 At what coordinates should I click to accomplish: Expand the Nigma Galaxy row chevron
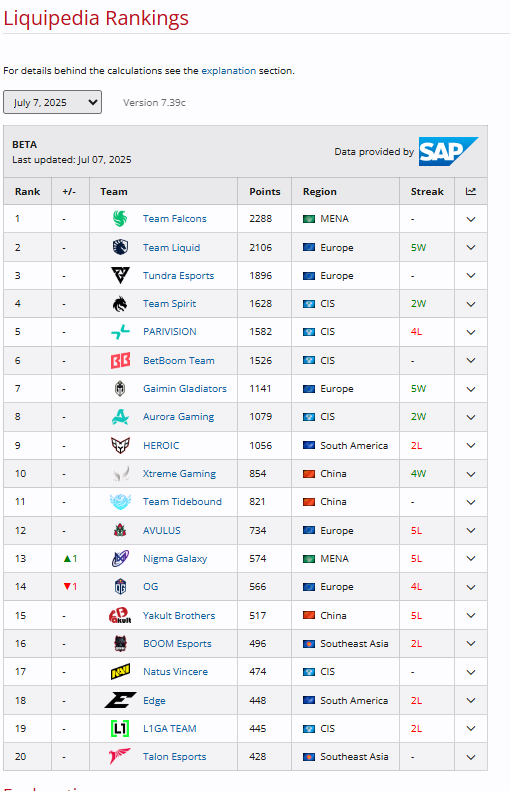[471, 559]
